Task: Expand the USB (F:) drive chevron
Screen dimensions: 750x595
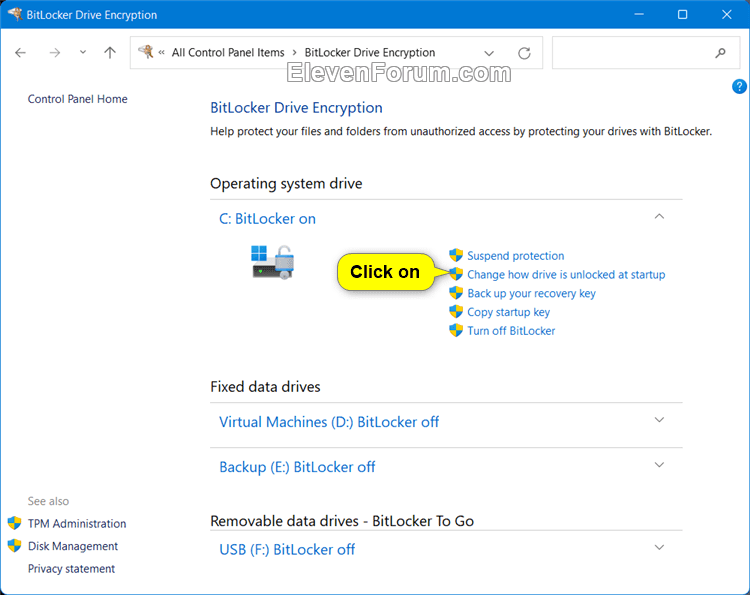Action: pyautogui.click(x=659, y=548)
